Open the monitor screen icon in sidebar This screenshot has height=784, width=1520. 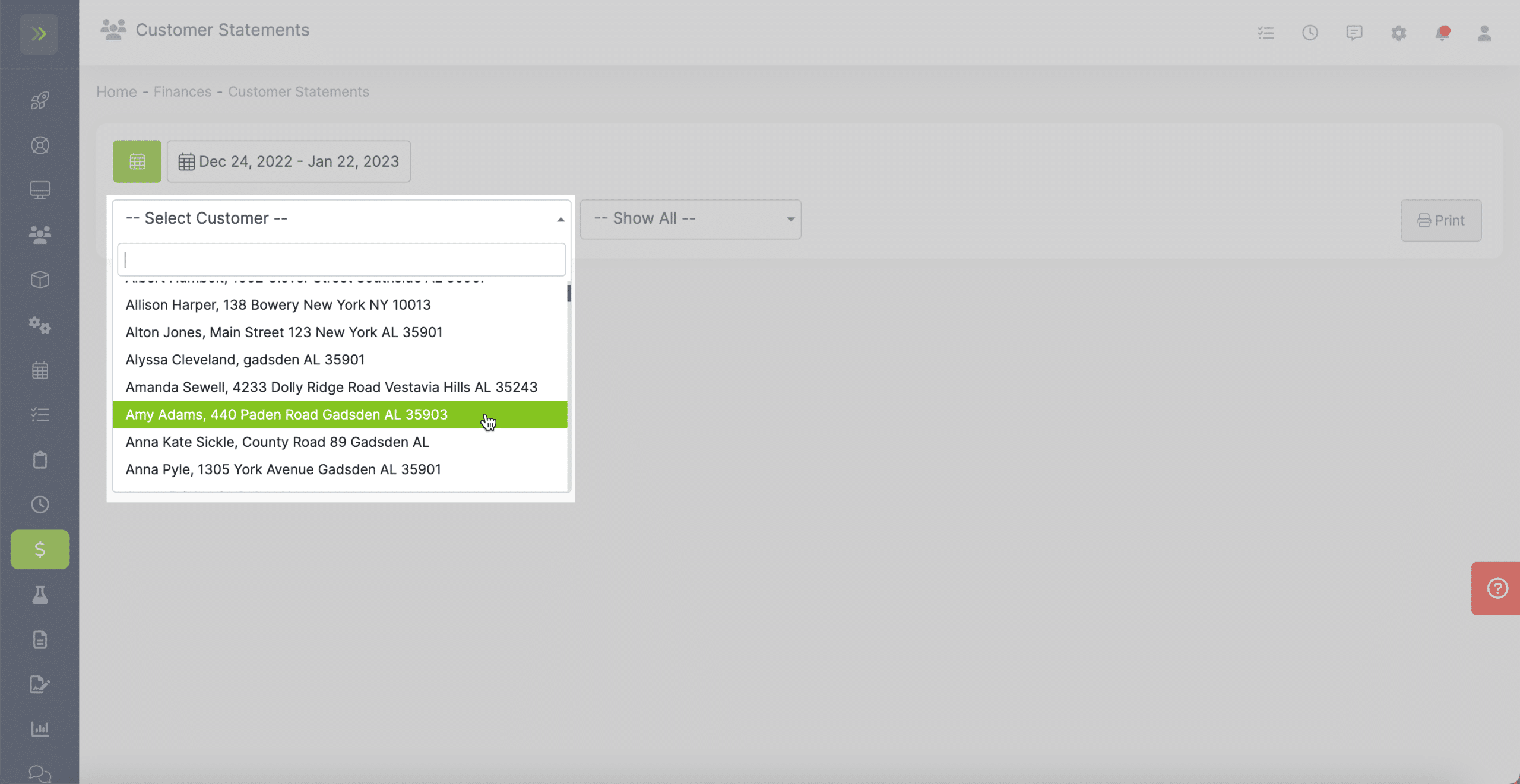point(40,190)
